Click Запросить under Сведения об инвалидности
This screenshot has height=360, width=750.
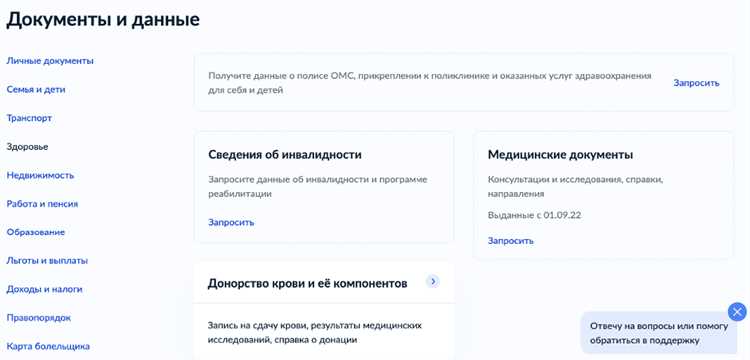click(231, 223)
